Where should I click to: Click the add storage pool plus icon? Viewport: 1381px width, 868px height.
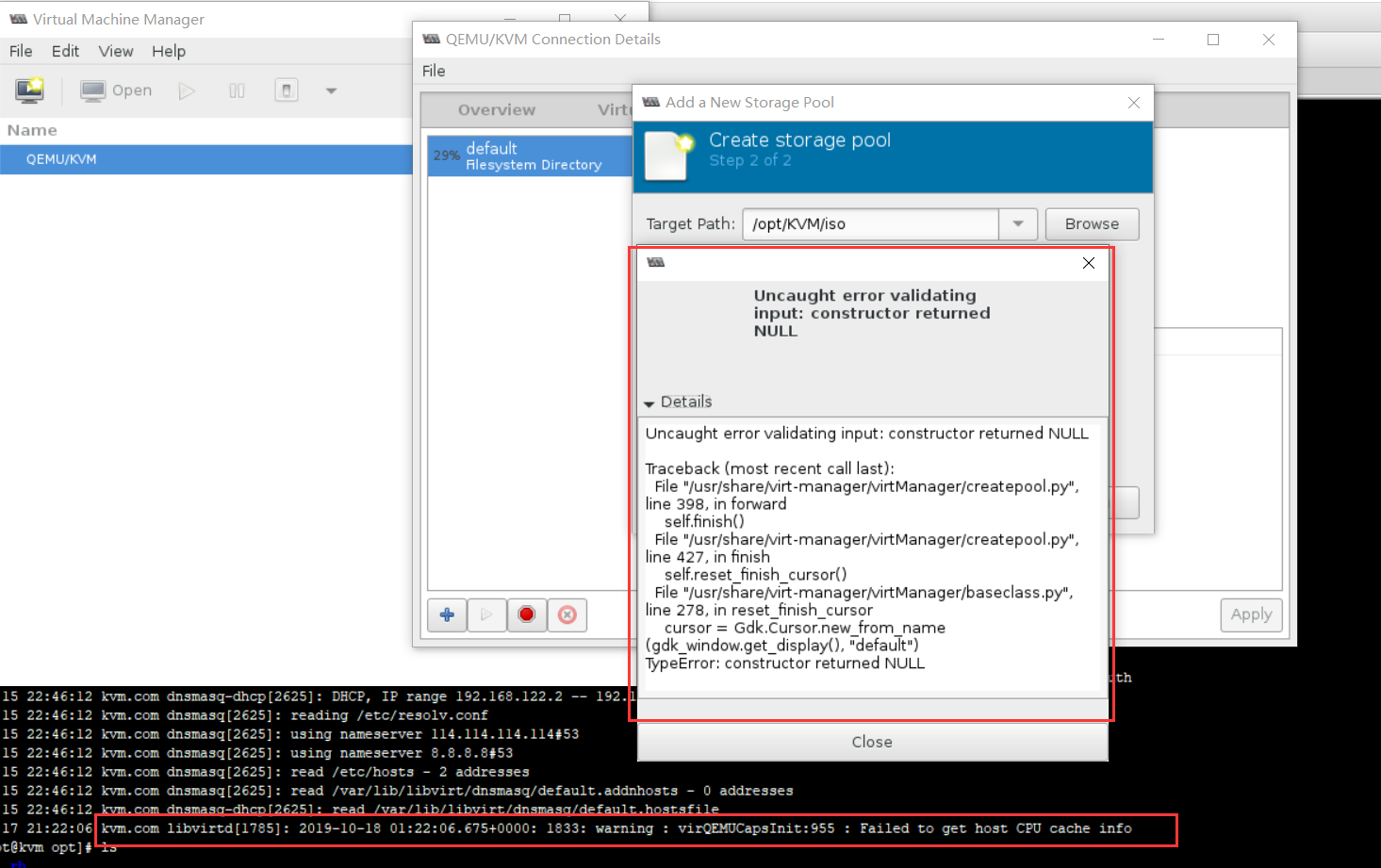447,614
